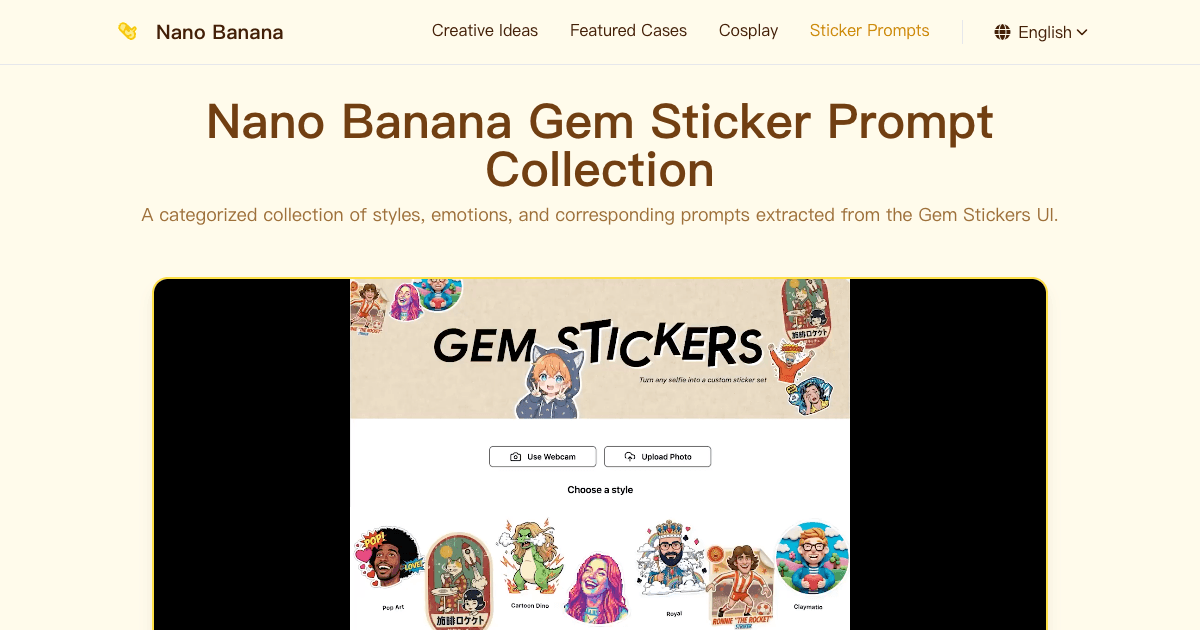The image size is (1200, 630).
Task: Select the Japanese retro cat sticker
Action: pyautogui.click(x=459, y=580)
